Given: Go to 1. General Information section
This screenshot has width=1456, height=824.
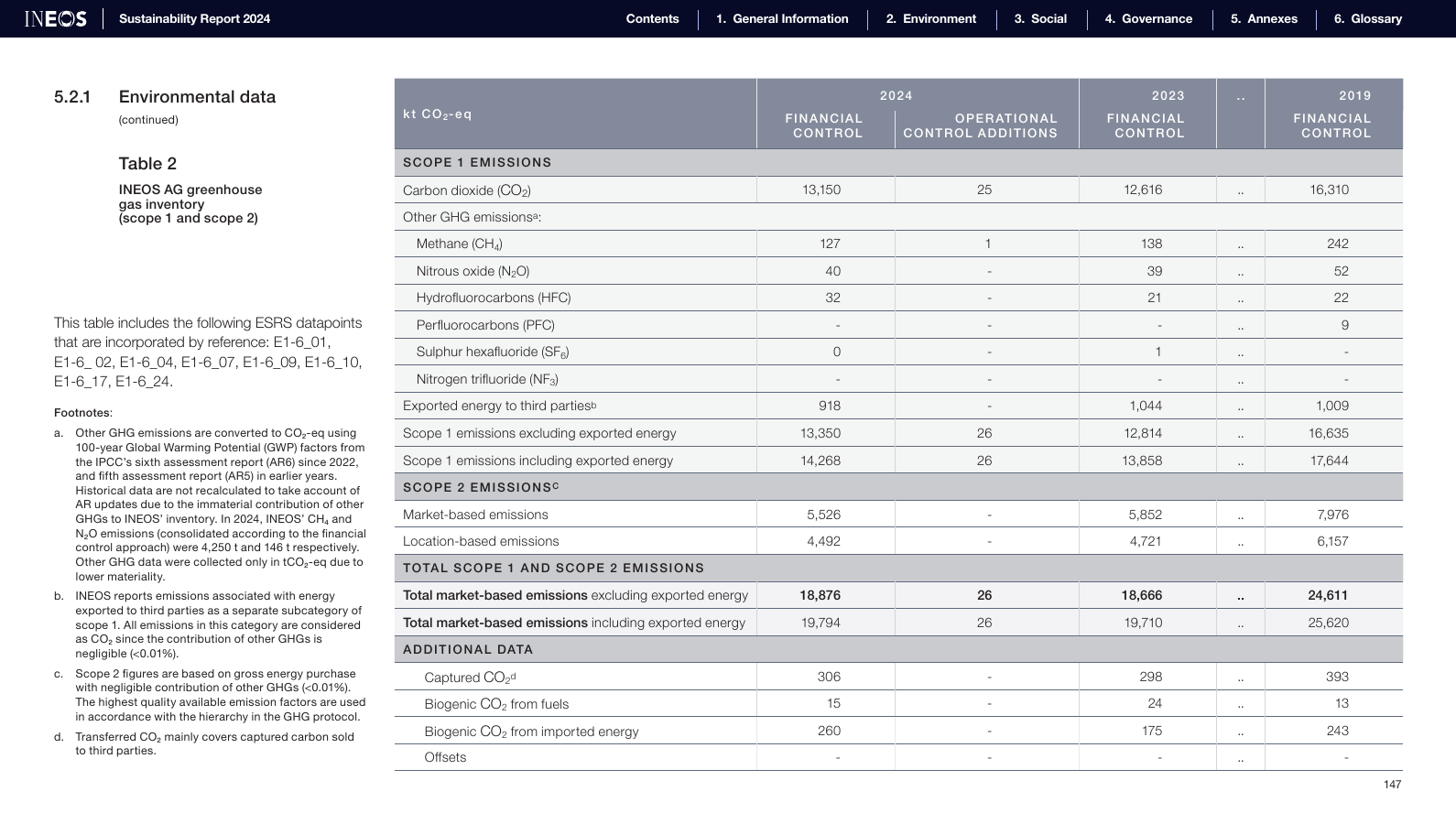Looking at the screenshot, I should (x=782, y=18).
